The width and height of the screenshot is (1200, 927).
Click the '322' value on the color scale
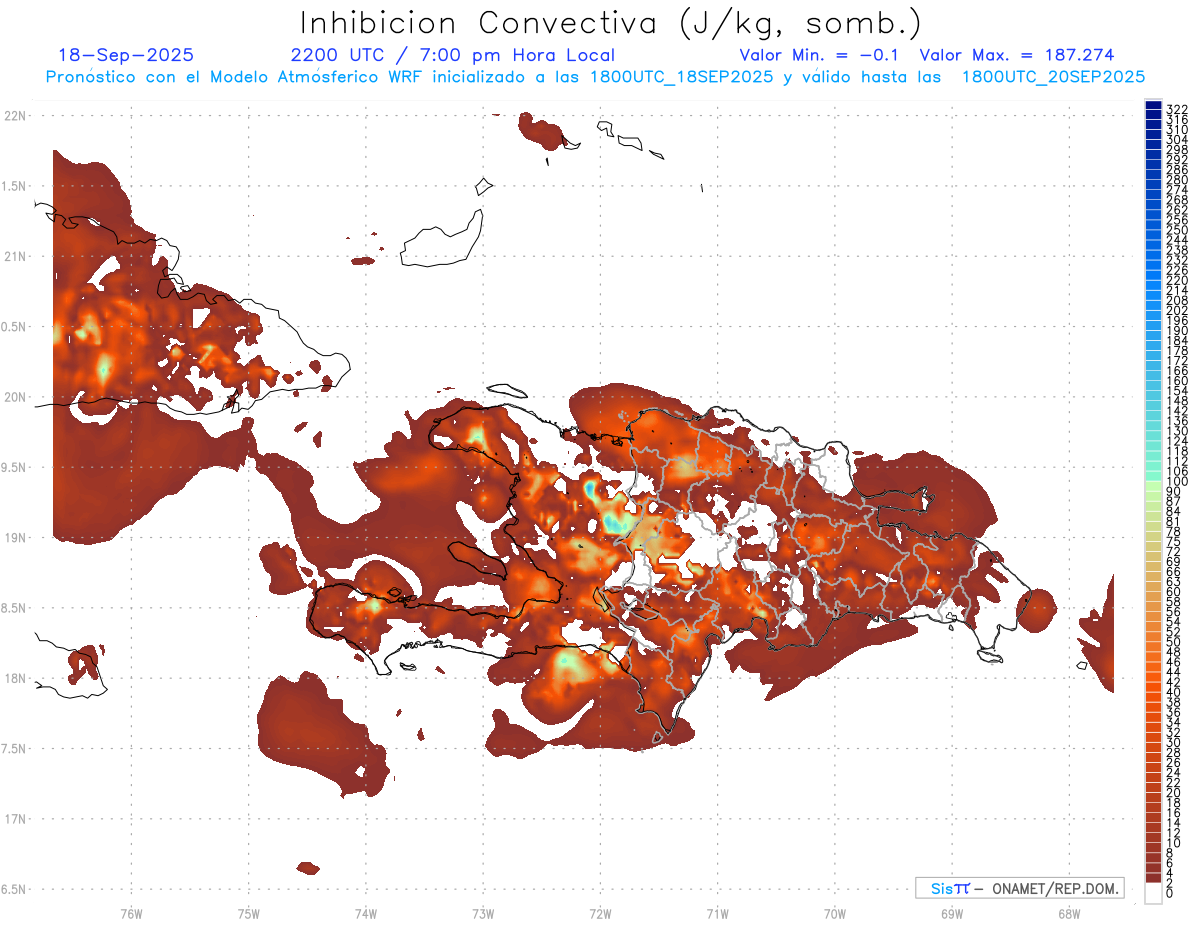coord(1177,108)
